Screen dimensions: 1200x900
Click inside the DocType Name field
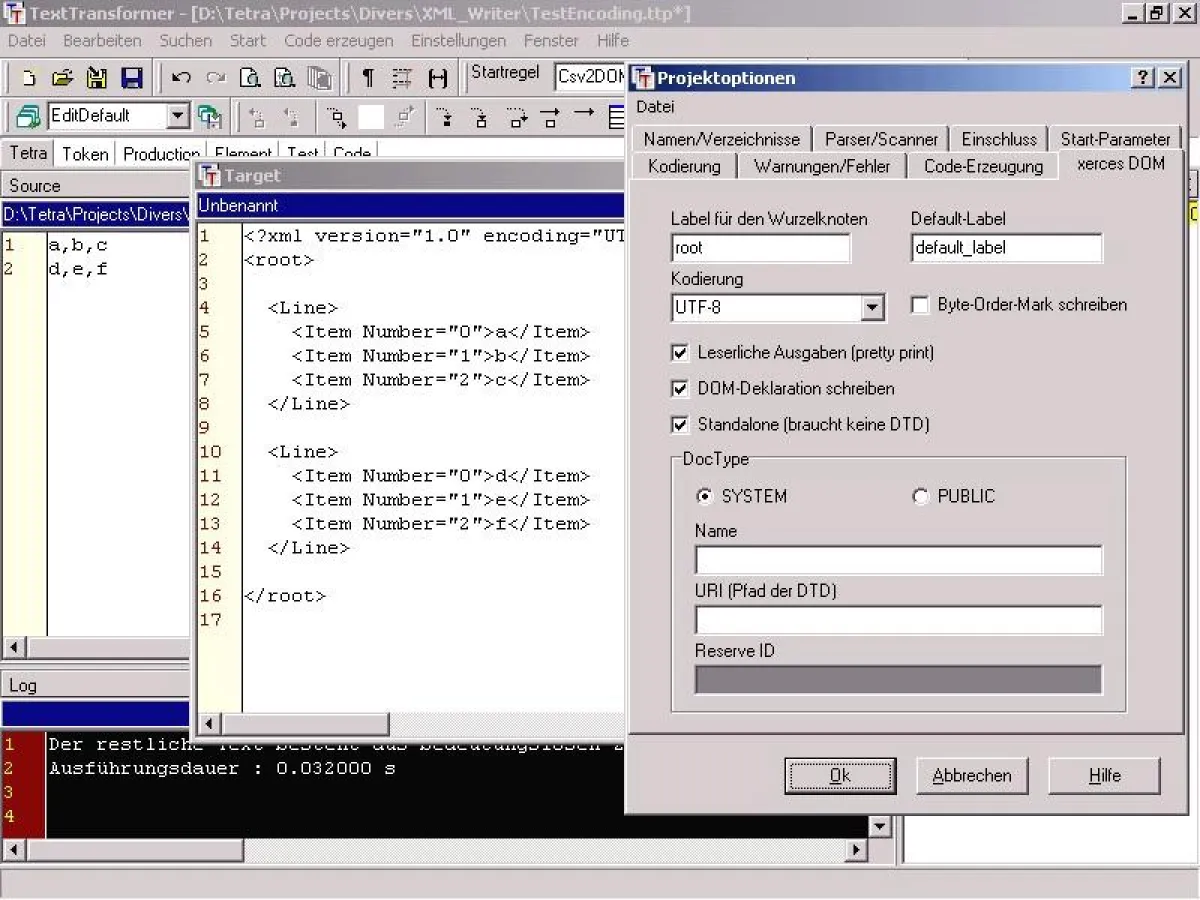(x=897, y=560)
